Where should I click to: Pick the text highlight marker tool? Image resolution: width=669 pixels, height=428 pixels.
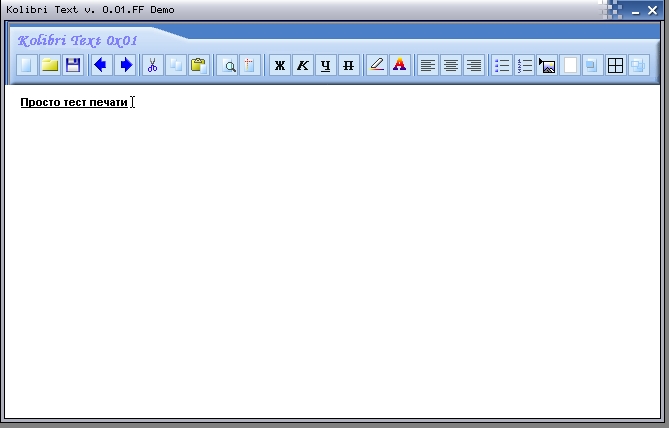point(377,65)
